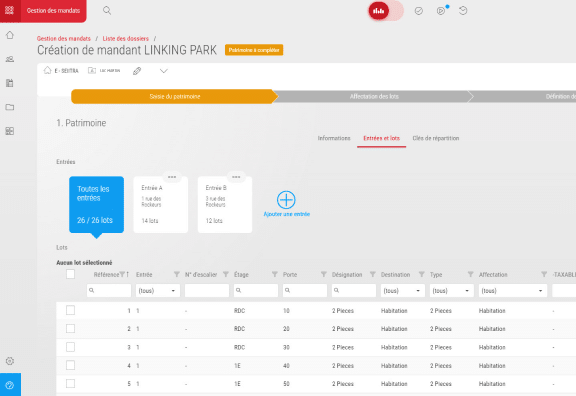This screenshot has height=396, width=576.
Task: Click the LUC MARTIN contact icon
Action: pos(92,71)
